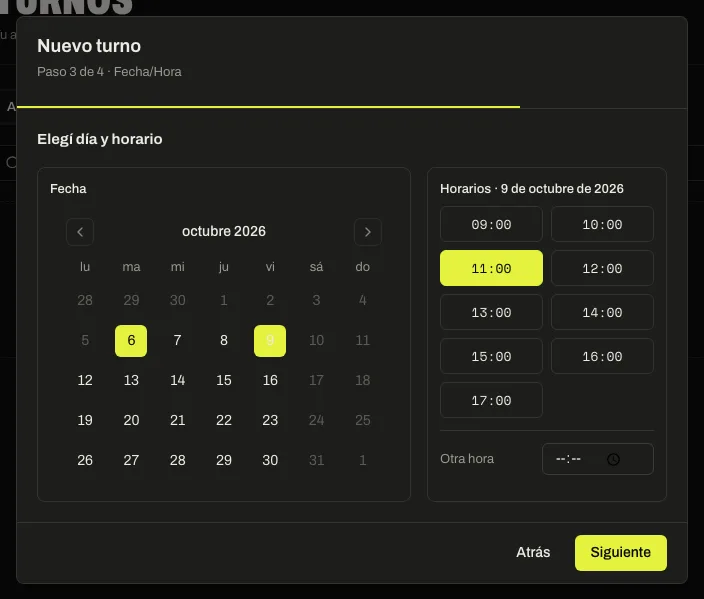Select October 19 in the calendar
Viewport: 704px width, 599px height.
[x=85, y=420]
